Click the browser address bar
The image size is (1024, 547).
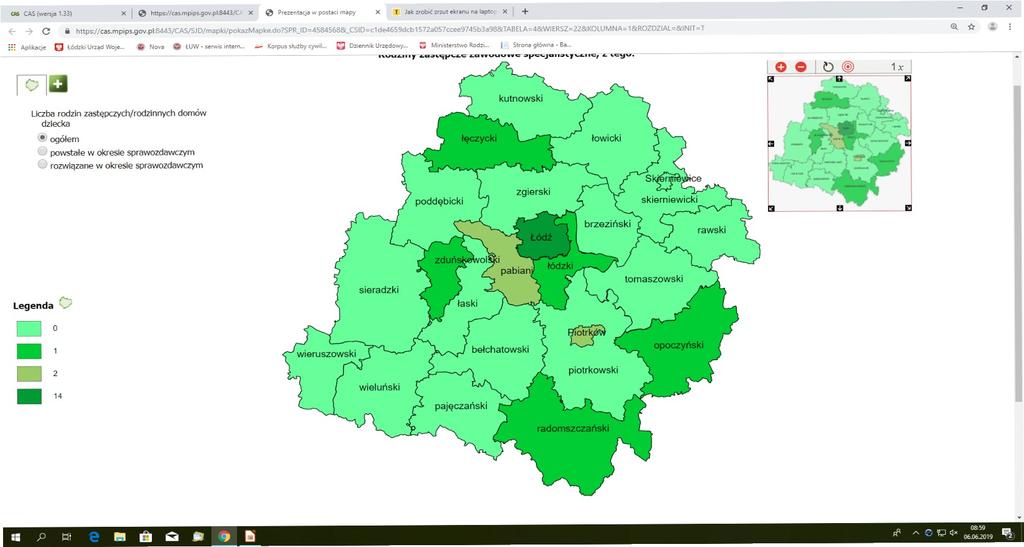pyautogui.click(x=503, y=29)
